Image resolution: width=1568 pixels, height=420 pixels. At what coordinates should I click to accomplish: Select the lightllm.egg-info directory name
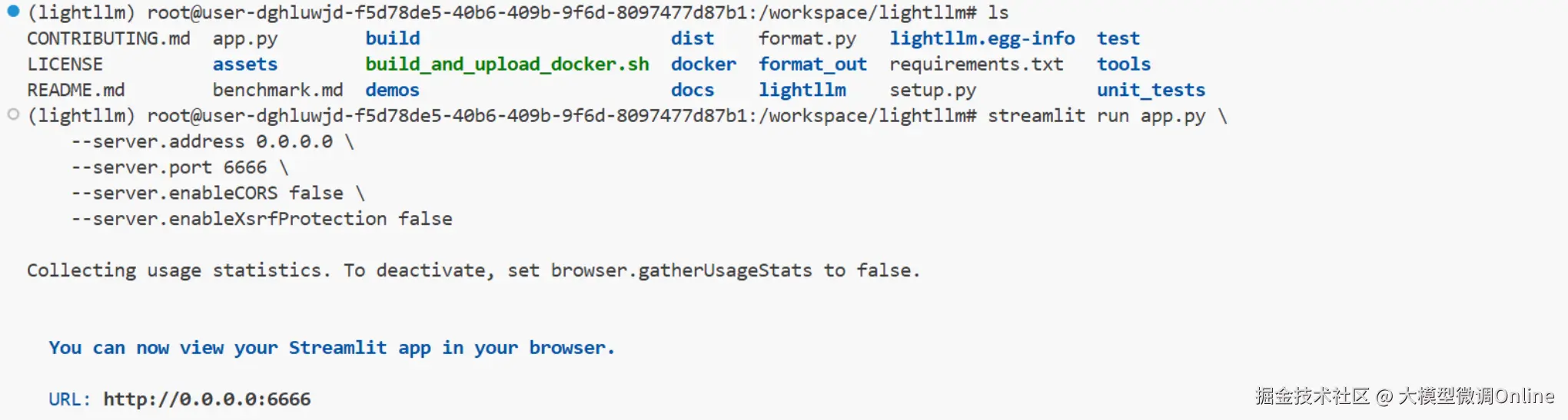click(982, 38)
